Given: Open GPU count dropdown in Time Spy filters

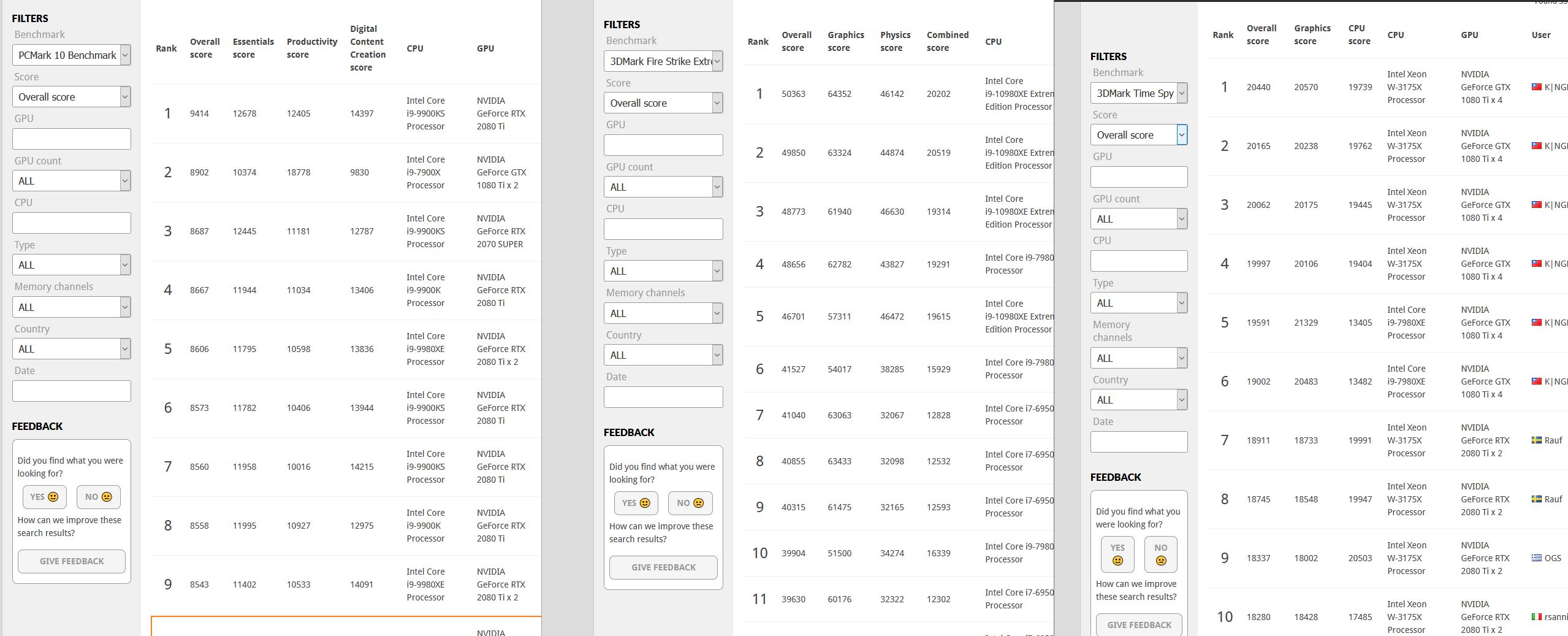Looking at the screenshot, I should pos(1139,219).
